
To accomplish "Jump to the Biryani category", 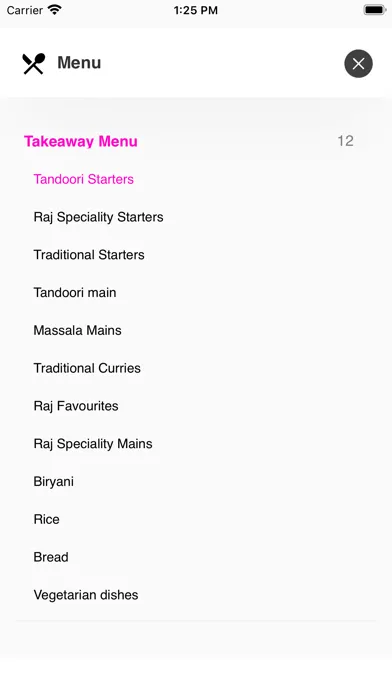I will [53, 482].
